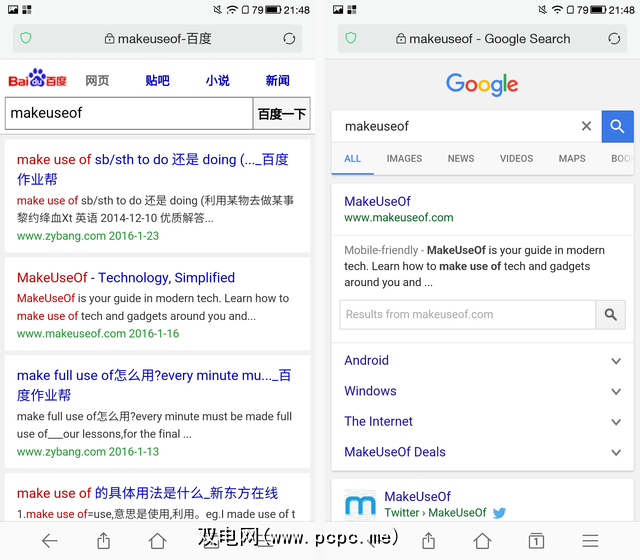The height and width of the screenshot is (560, 640).
Task: Open the tabs switcher in right browser
Action: click(536, 541)
